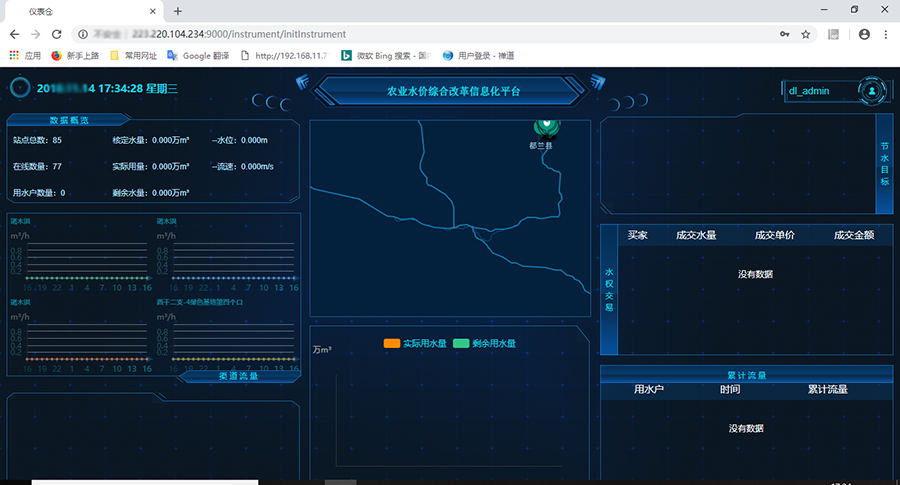
Task: Click the browser back arrow
Action: [x=14, y=34]
